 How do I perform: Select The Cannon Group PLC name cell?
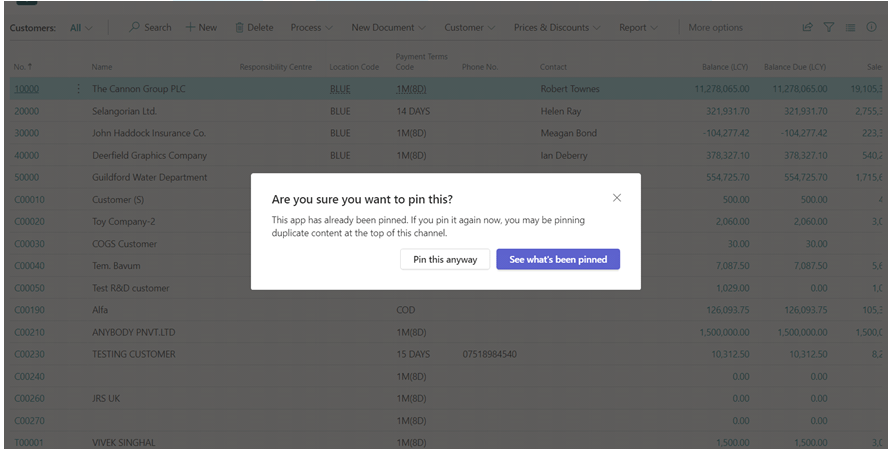pos(139,89)
